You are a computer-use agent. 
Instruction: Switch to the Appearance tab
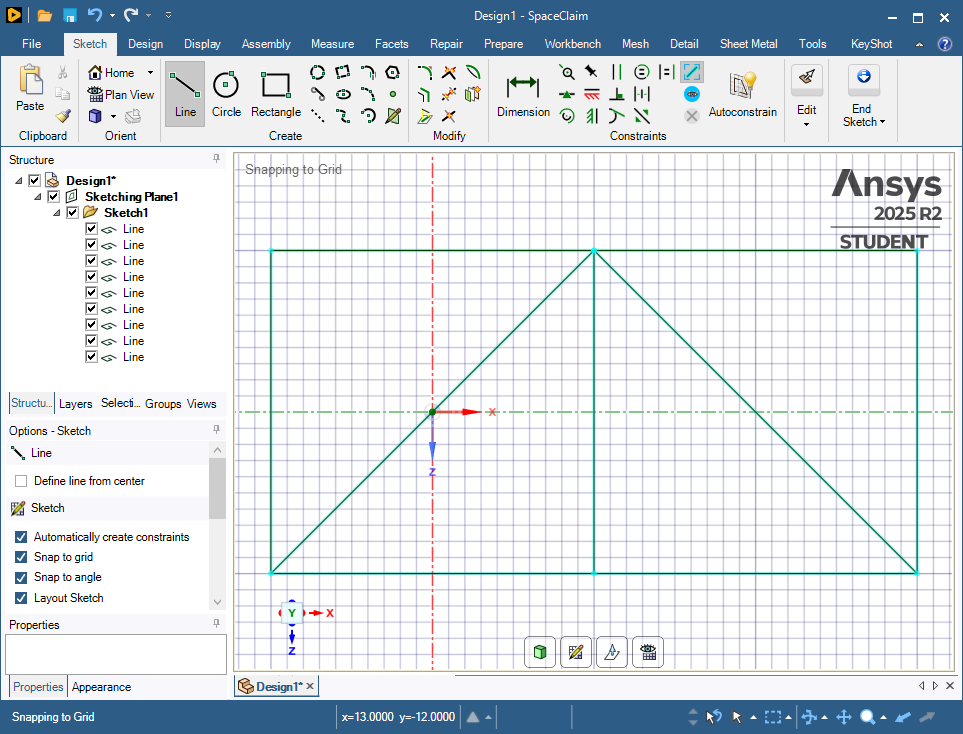(x=101, y=687)
